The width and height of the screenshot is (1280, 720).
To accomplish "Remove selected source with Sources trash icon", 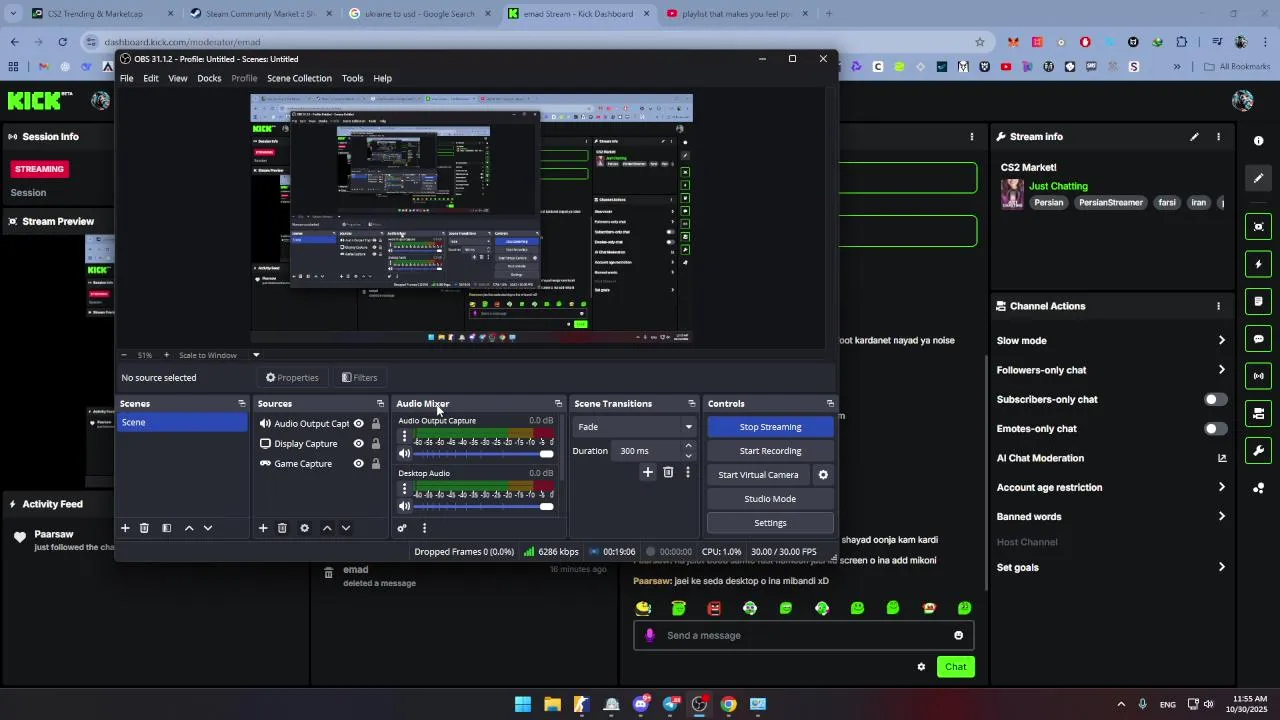I will [282, 528].
